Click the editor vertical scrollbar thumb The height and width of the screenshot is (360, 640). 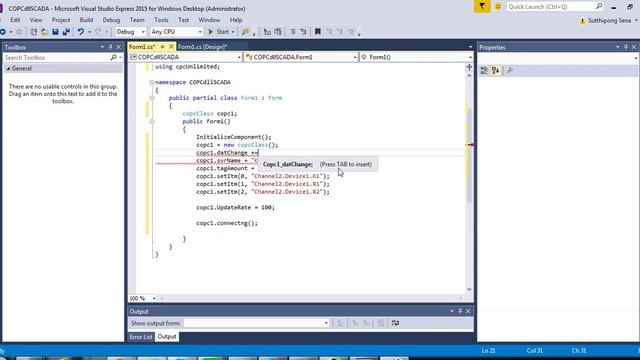(x=469, y=155)
